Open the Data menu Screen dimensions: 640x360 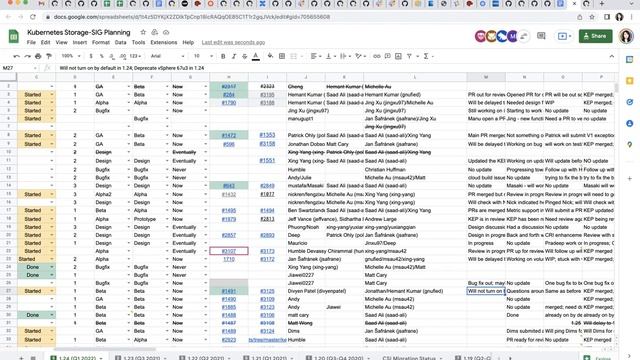(x=120, y=42)
